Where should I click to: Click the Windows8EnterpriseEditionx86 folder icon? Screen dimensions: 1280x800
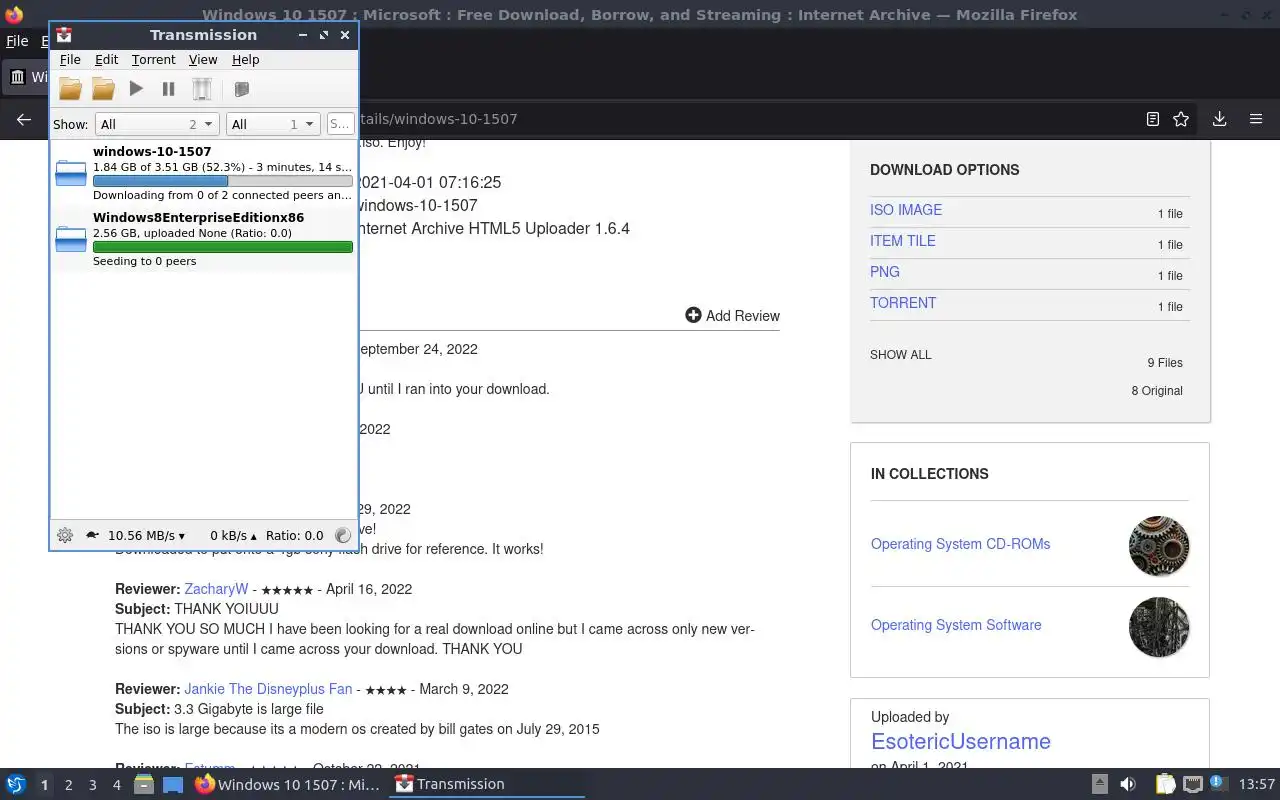(x=71, y=239)
